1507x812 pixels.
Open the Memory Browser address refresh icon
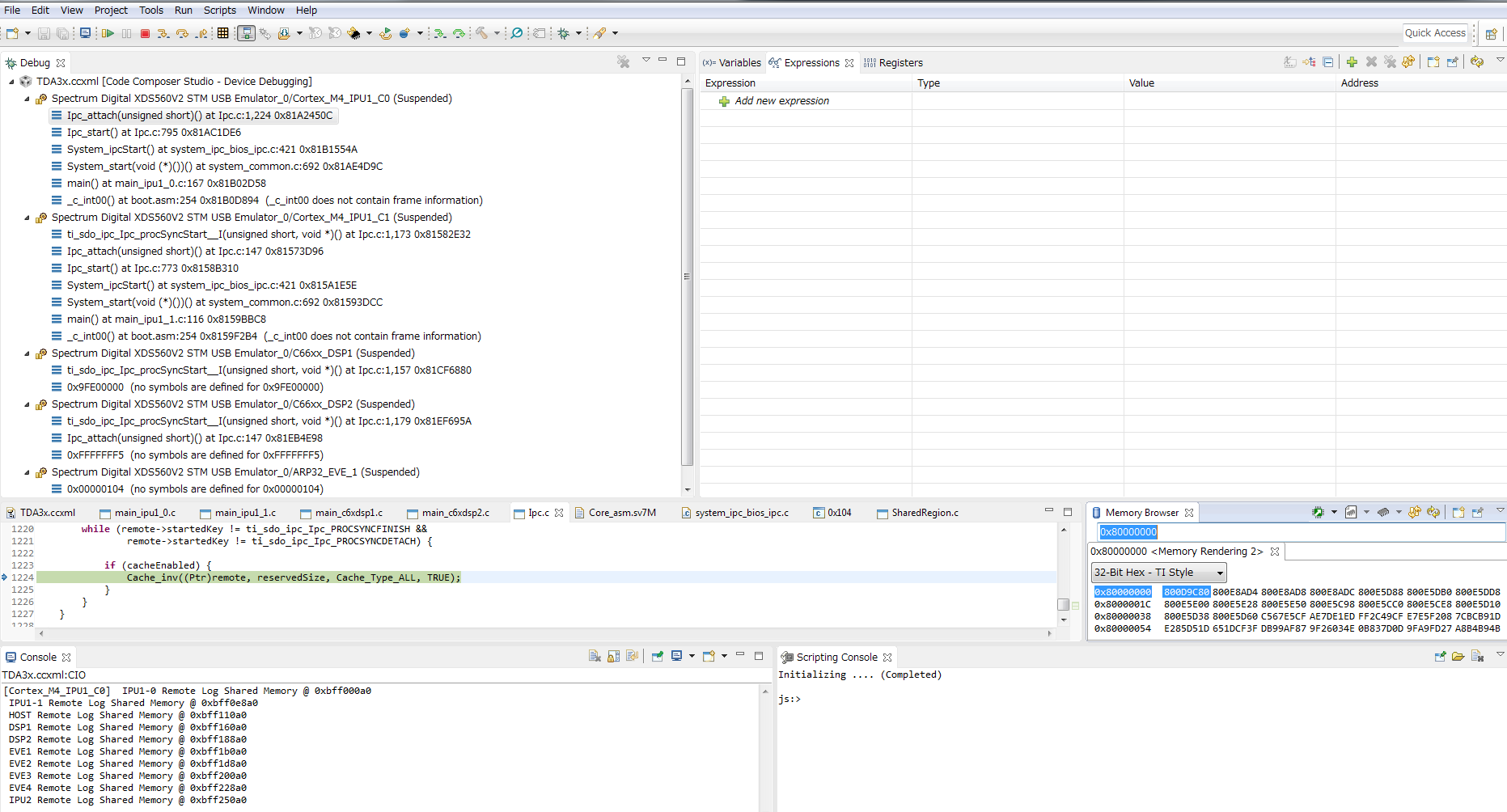coord(1433,512)
